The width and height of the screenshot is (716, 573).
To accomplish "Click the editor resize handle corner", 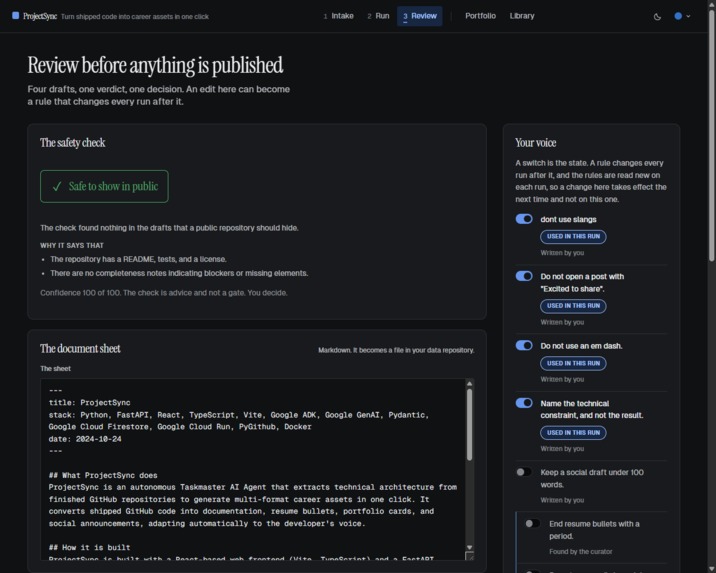I will [x=469, y=556].
